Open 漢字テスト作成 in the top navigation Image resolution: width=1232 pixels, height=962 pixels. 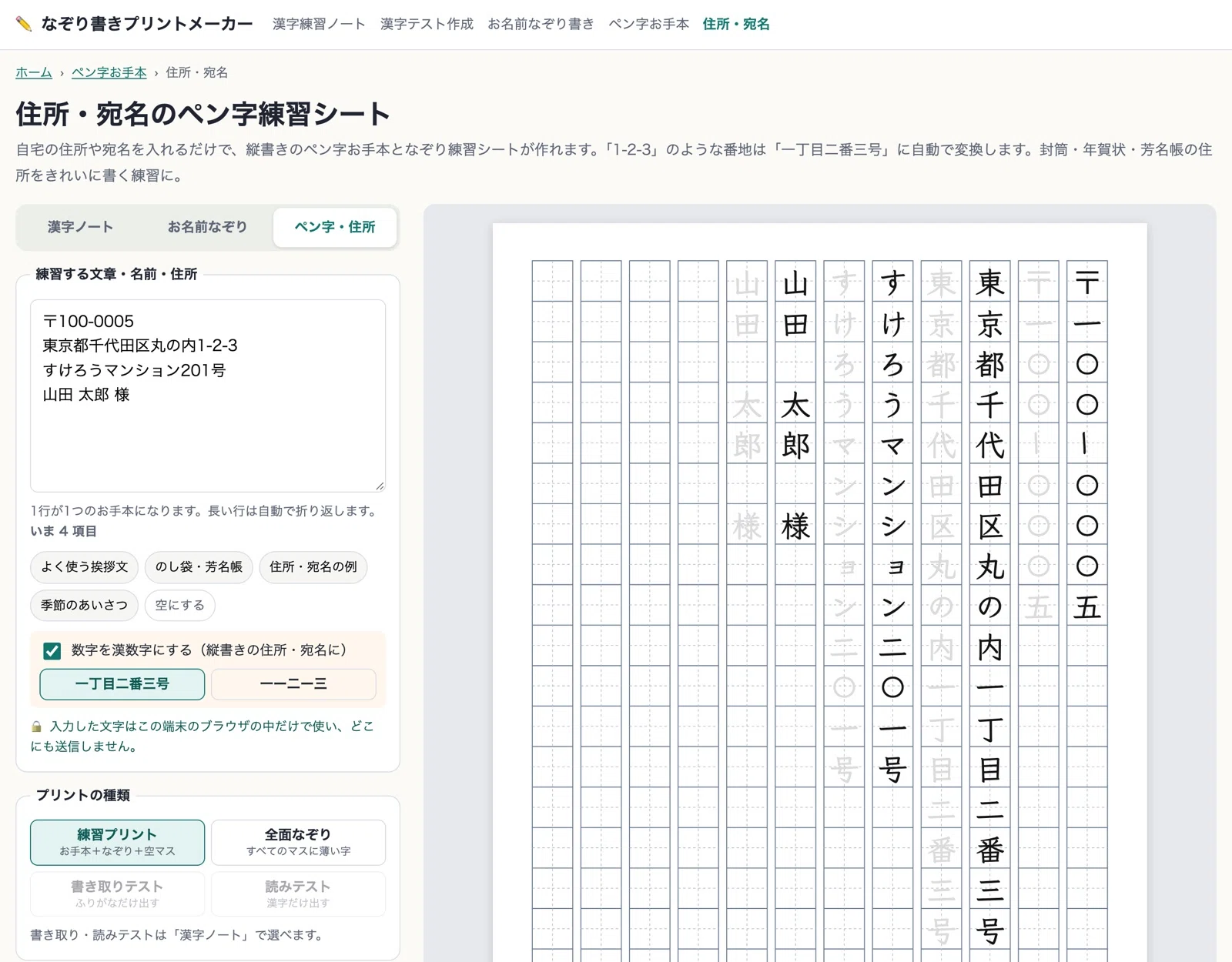[427, 24]
